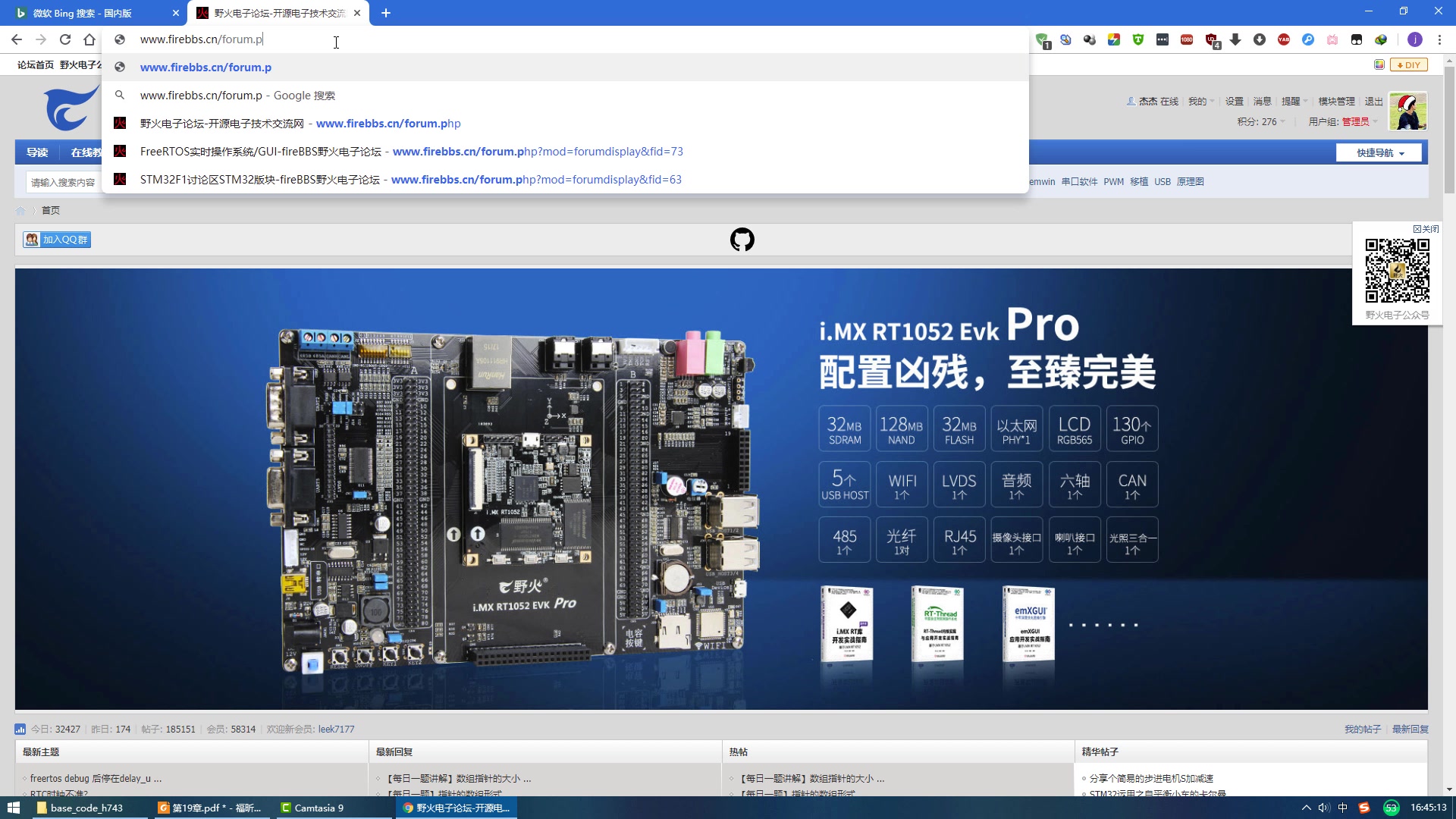The width and height of the screenshot is (1456, 819).
Task: Switch to the 微软 Bing 搜索 tab
Action: (x=91, y=13)
